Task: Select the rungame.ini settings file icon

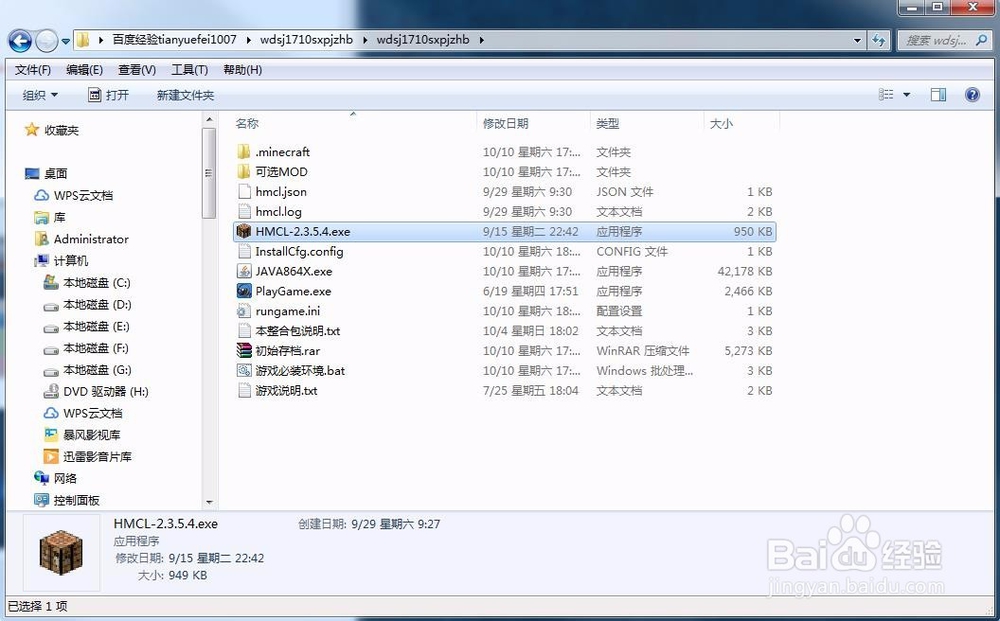Action: point(244,310)
